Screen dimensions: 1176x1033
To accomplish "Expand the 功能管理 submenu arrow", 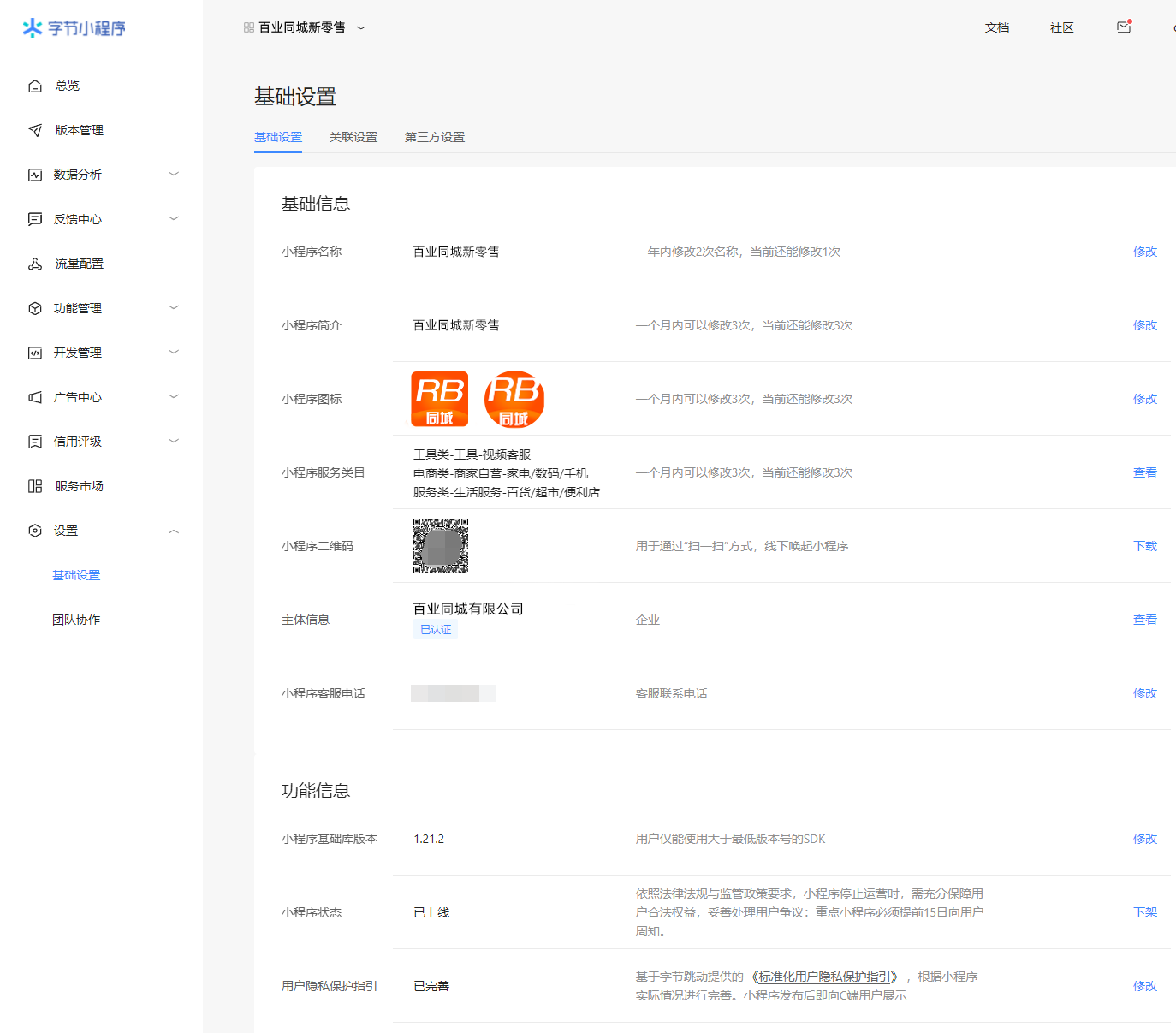I will 174,308.
